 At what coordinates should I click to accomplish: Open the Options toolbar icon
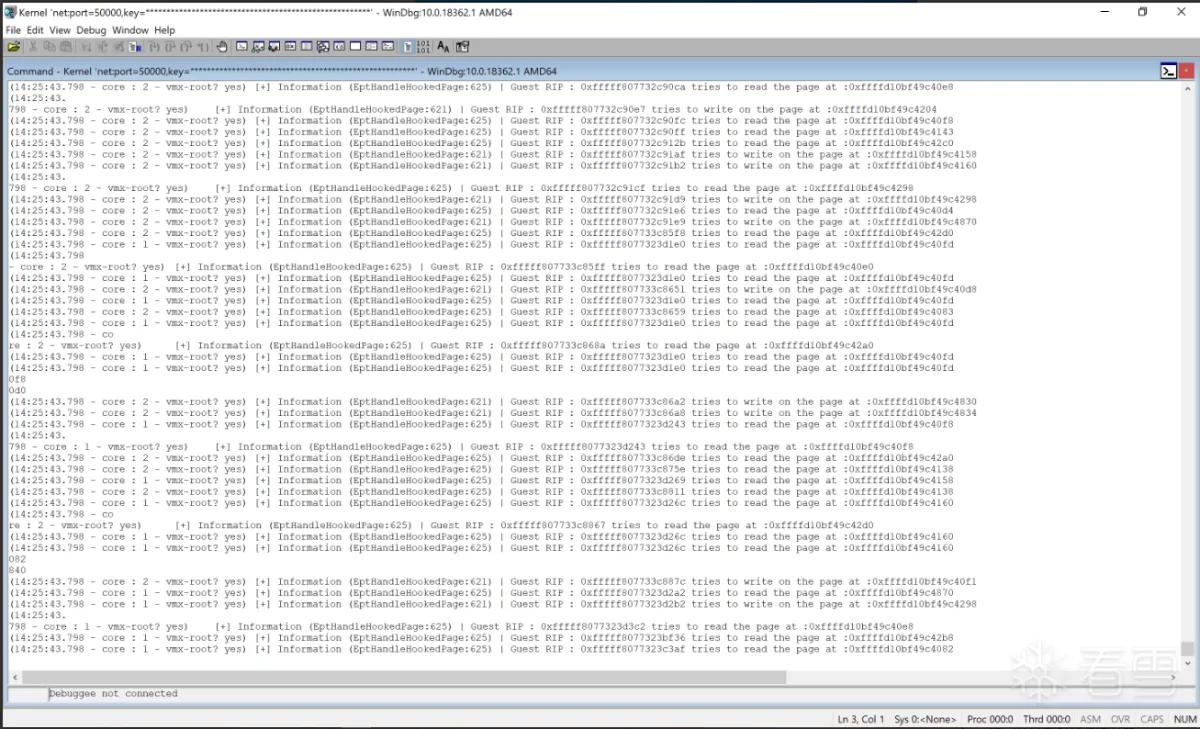click(462, 47)
